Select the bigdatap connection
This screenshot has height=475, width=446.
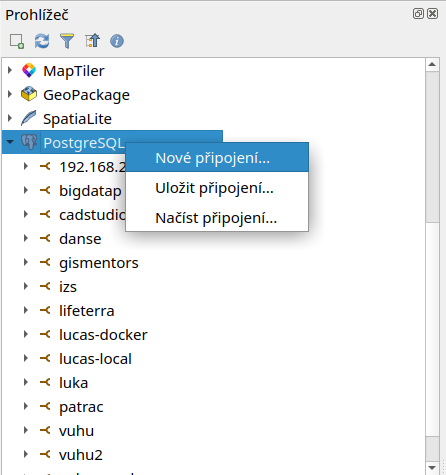(90, 191)
